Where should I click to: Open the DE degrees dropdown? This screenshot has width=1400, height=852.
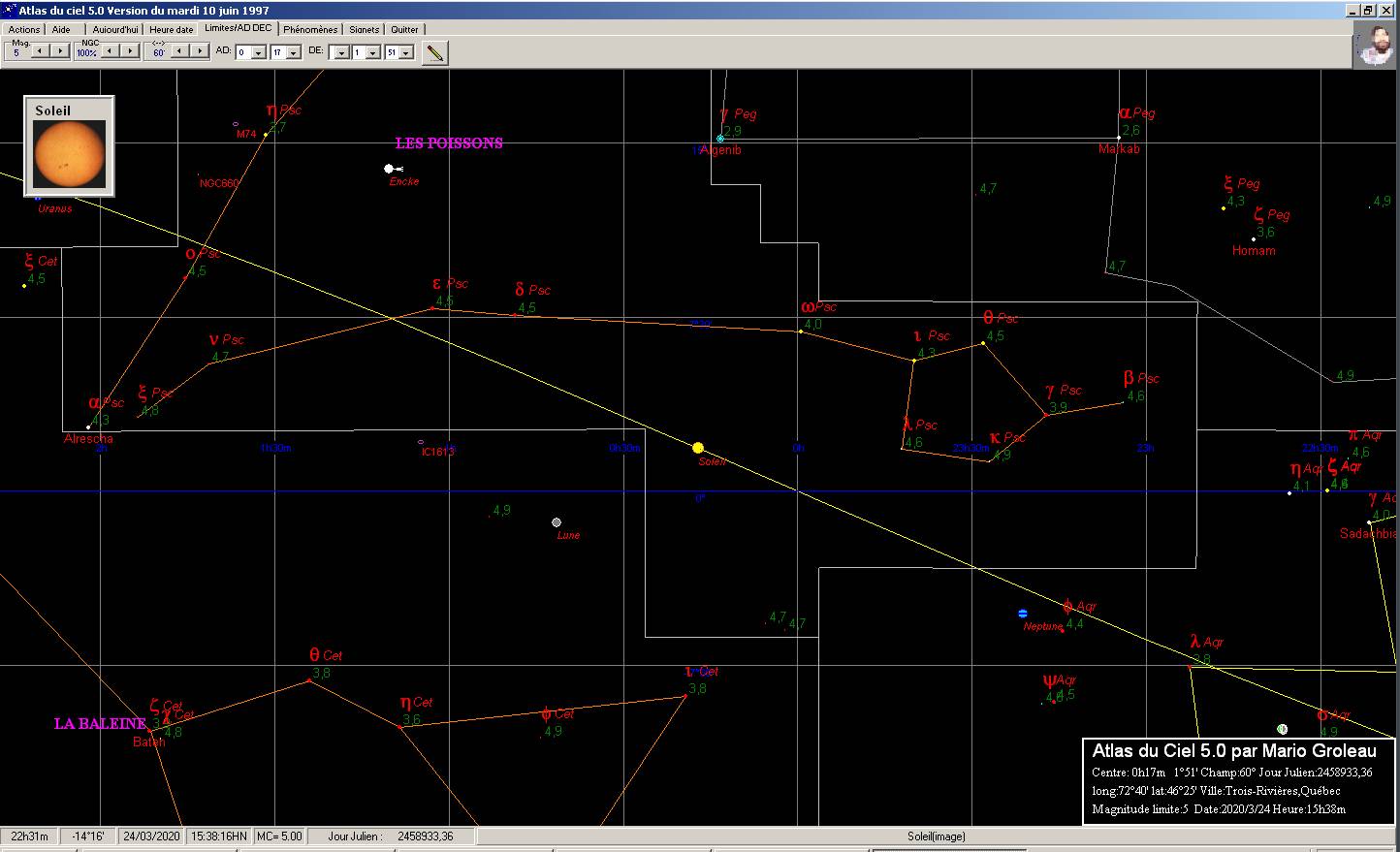(x=372, y=53)
